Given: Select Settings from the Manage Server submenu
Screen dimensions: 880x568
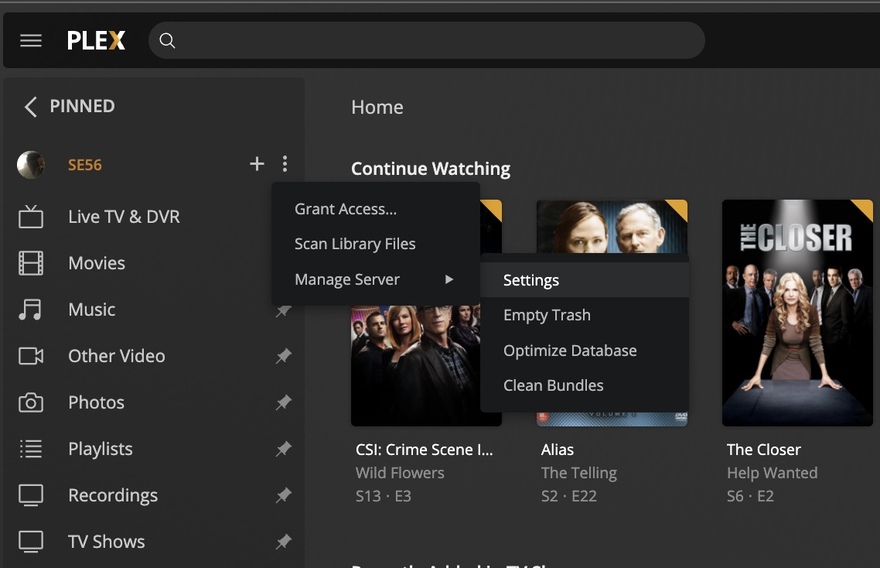Looking at the screenshot, I should 531,280.
